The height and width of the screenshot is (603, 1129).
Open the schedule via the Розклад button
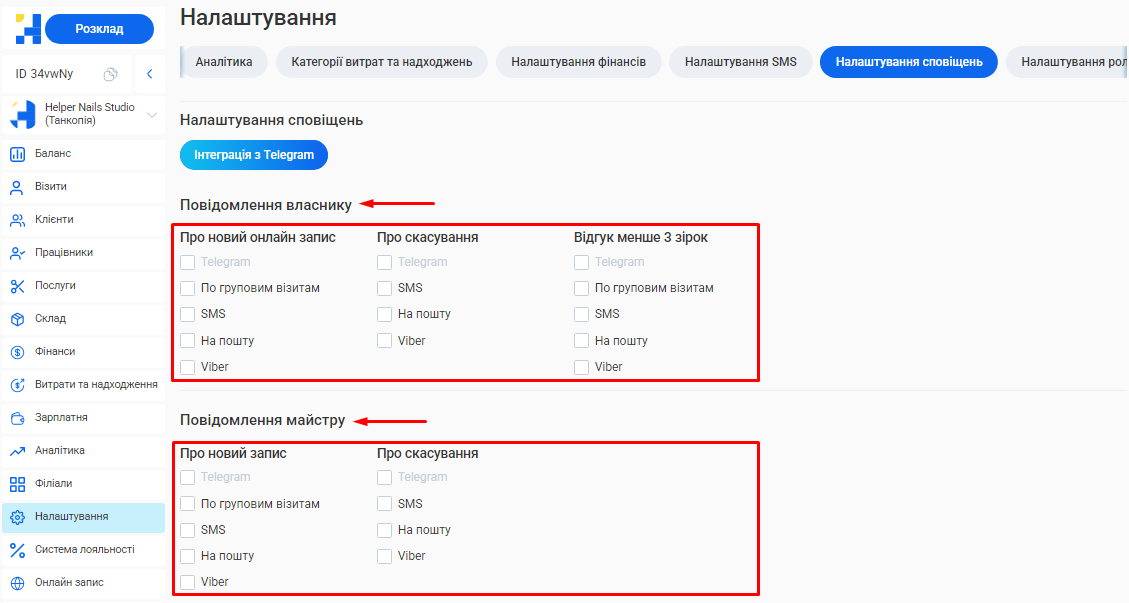99,29
